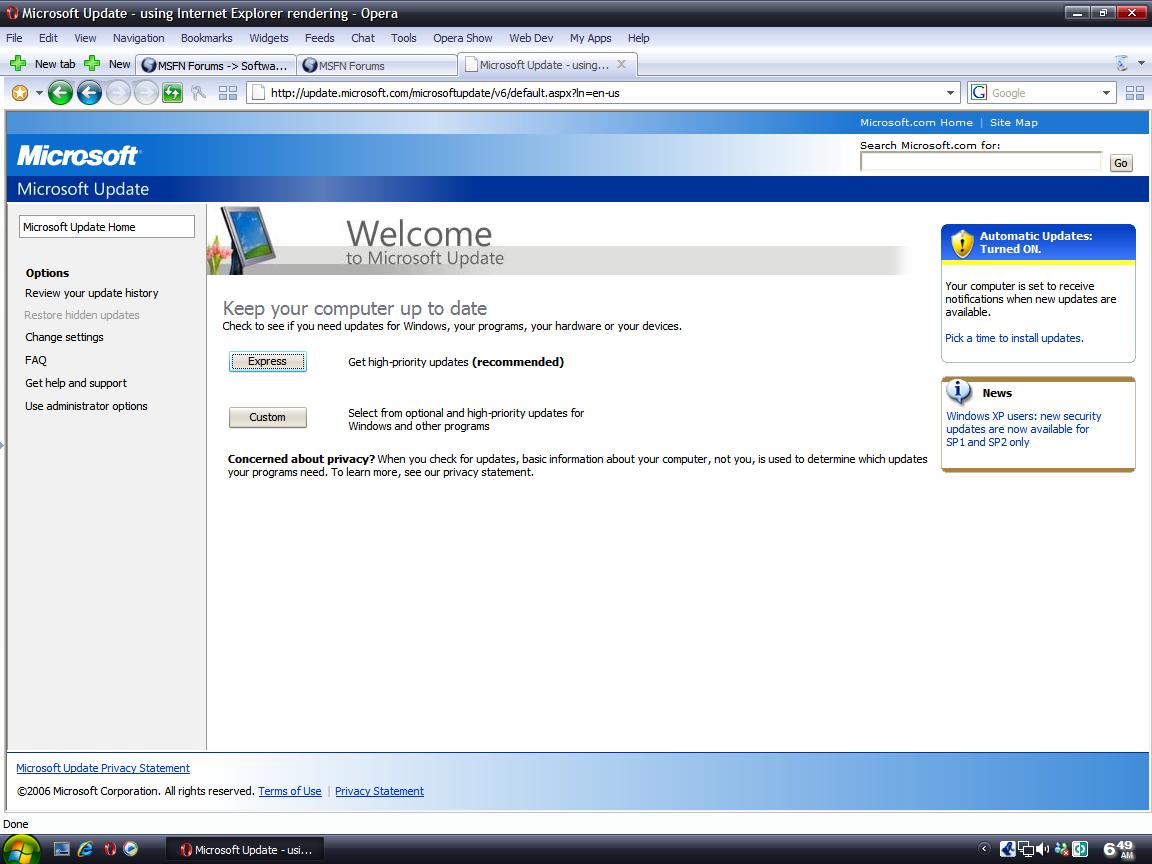This screenshot has height=864, width=1152.
Task: Click the grid icon left of address bar
Action: 228,93
